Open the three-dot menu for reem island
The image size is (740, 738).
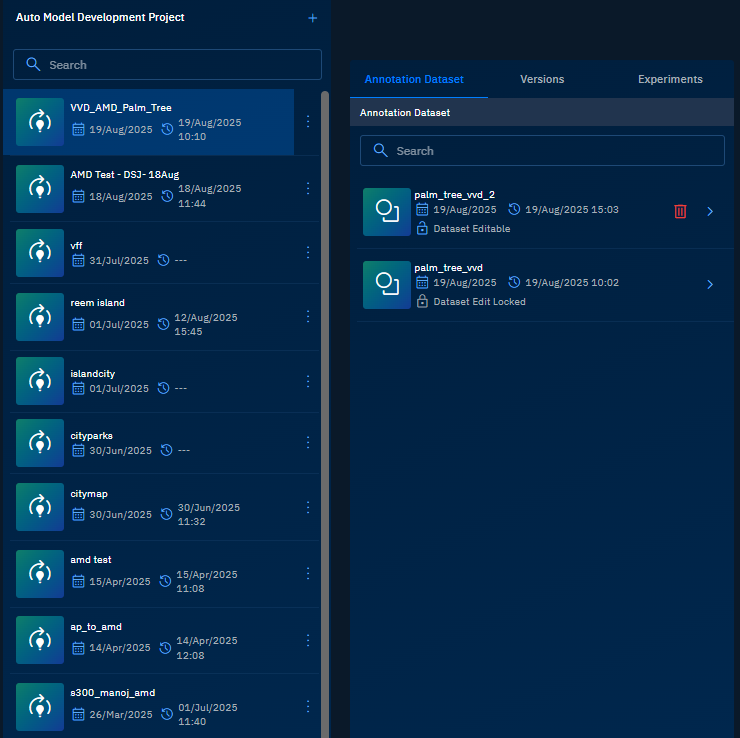308,317
